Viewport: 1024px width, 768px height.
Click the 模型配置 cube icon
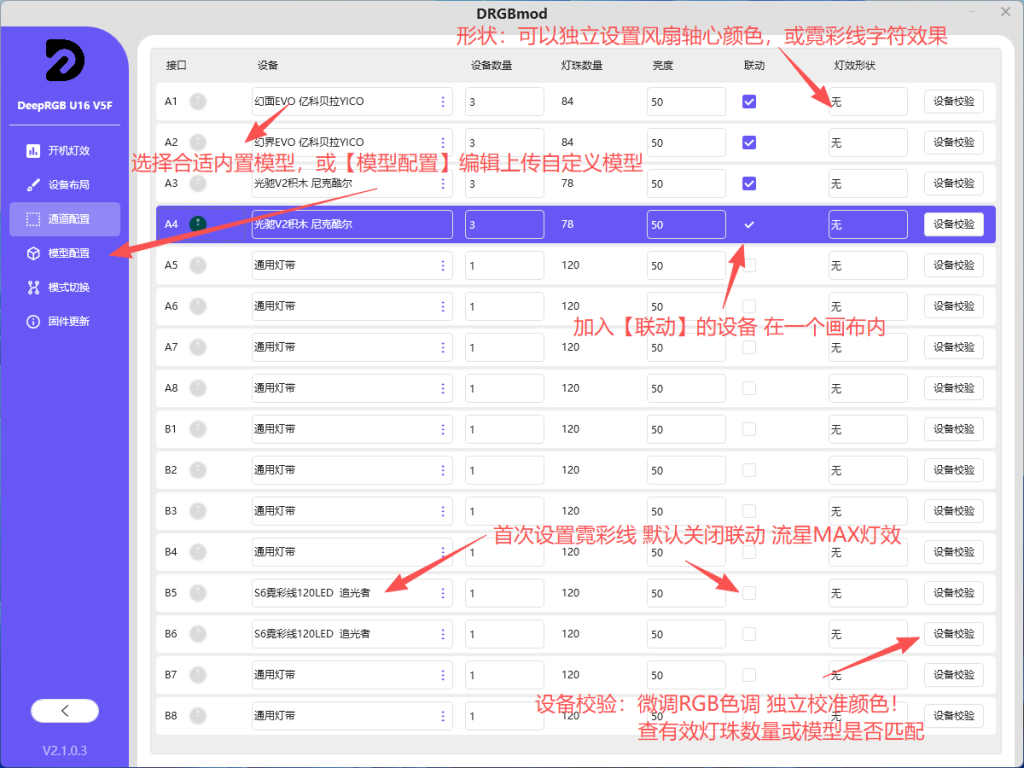(33, 253)
